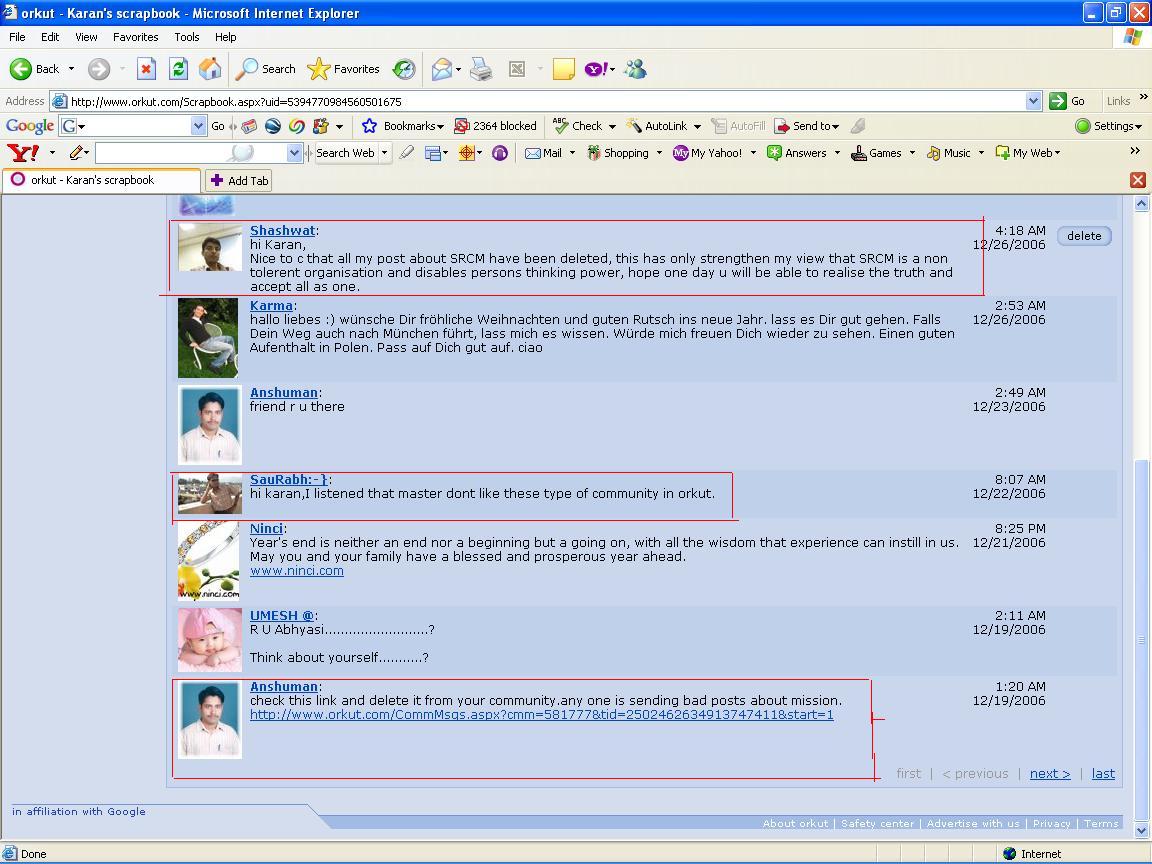The image size is (1152, 864).
Task: Run the Check spelling button
Action: pyautogui.click(x=578, y=126)
